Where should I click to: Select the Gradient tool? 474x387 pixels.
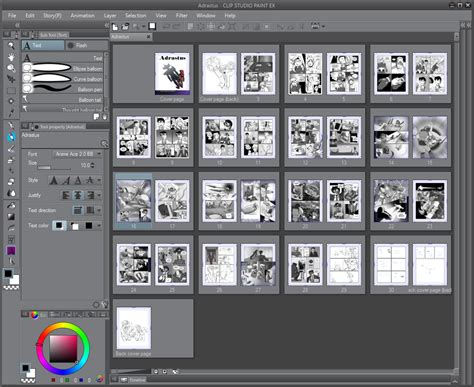11,217
